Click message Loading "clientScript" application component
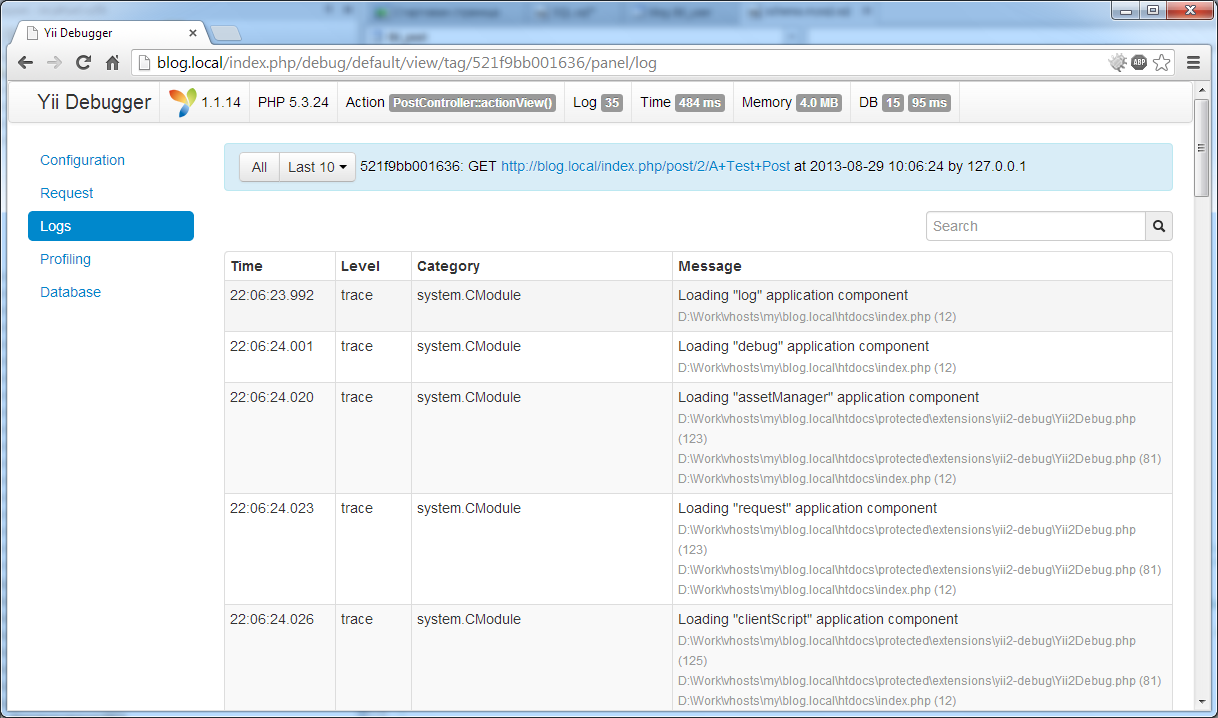This screenshot has height=718, width=1218. coord(818,619)
